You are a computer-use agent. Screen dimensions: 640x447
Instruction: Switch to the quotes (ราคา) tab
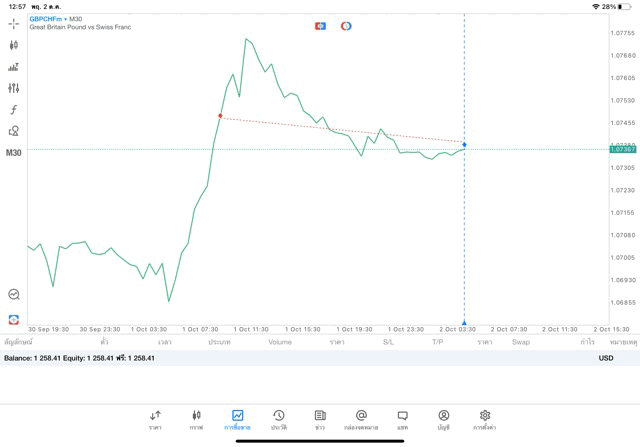[155, 419]
